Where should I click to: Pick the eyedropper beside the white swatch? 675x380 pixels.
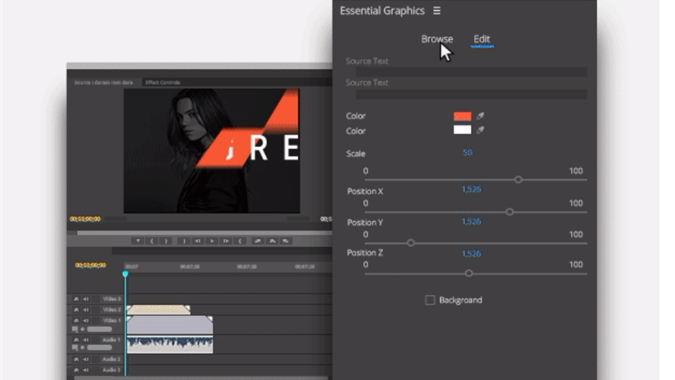pyautogui.click(x=480, y=130)
